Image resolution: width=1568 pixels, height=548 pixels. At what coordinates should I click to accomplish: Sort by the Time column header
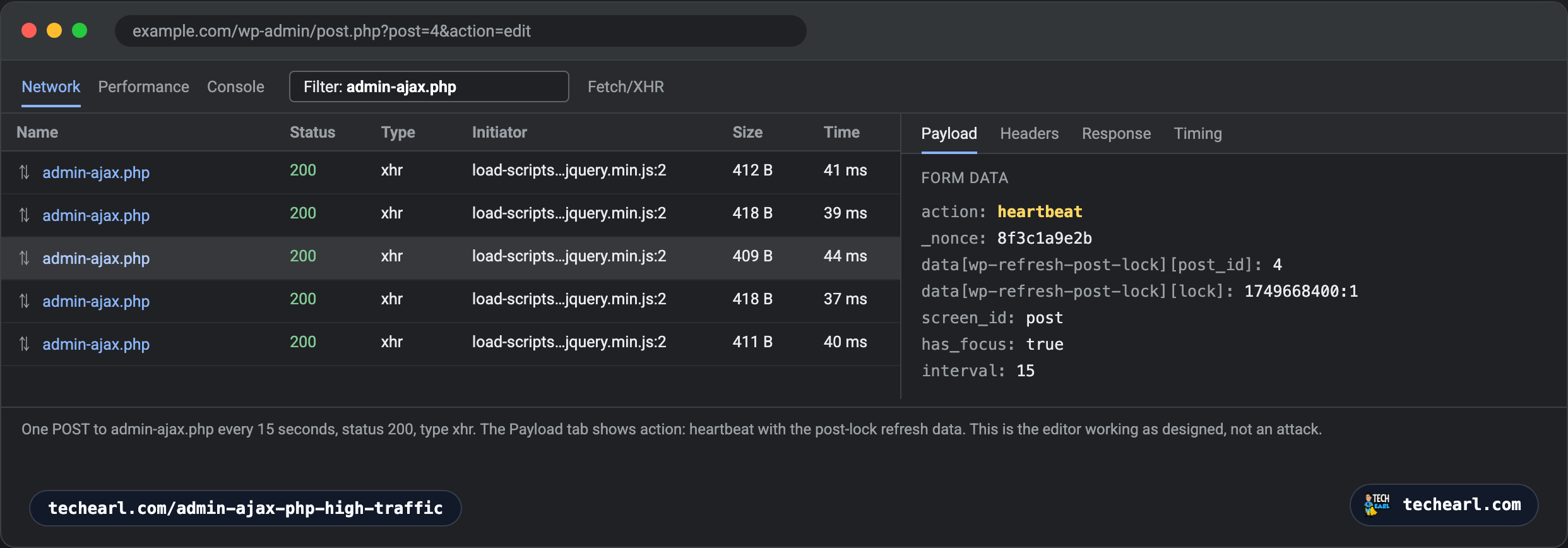coord(841,132)
